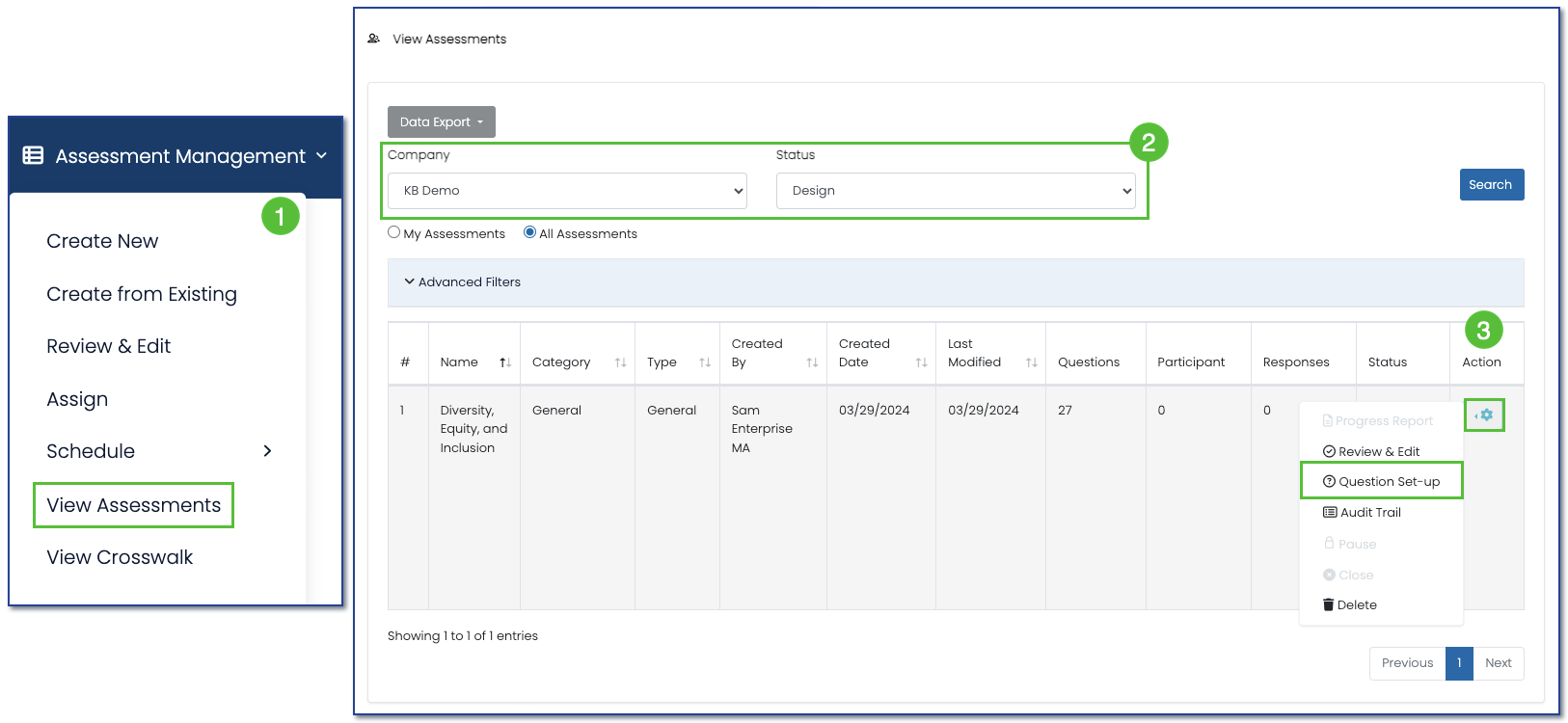Open the Company dropdown showing KB Demo
The image size is (1568, 723).
click(567, 191)
